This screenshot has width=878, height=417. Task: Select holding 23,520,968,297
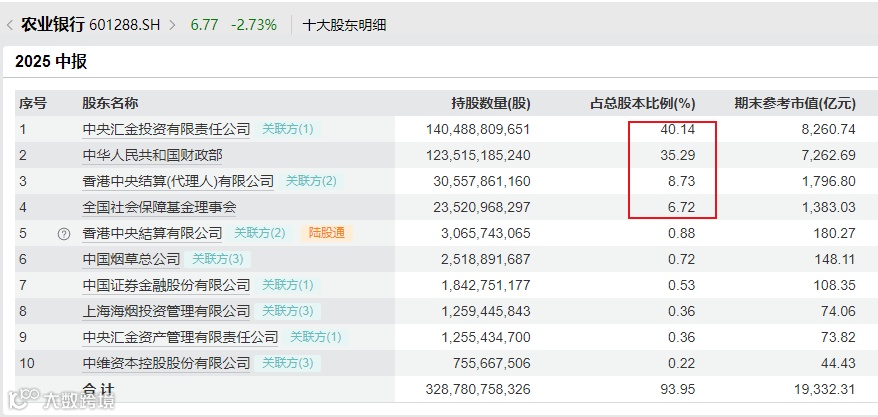coord(482,207)
